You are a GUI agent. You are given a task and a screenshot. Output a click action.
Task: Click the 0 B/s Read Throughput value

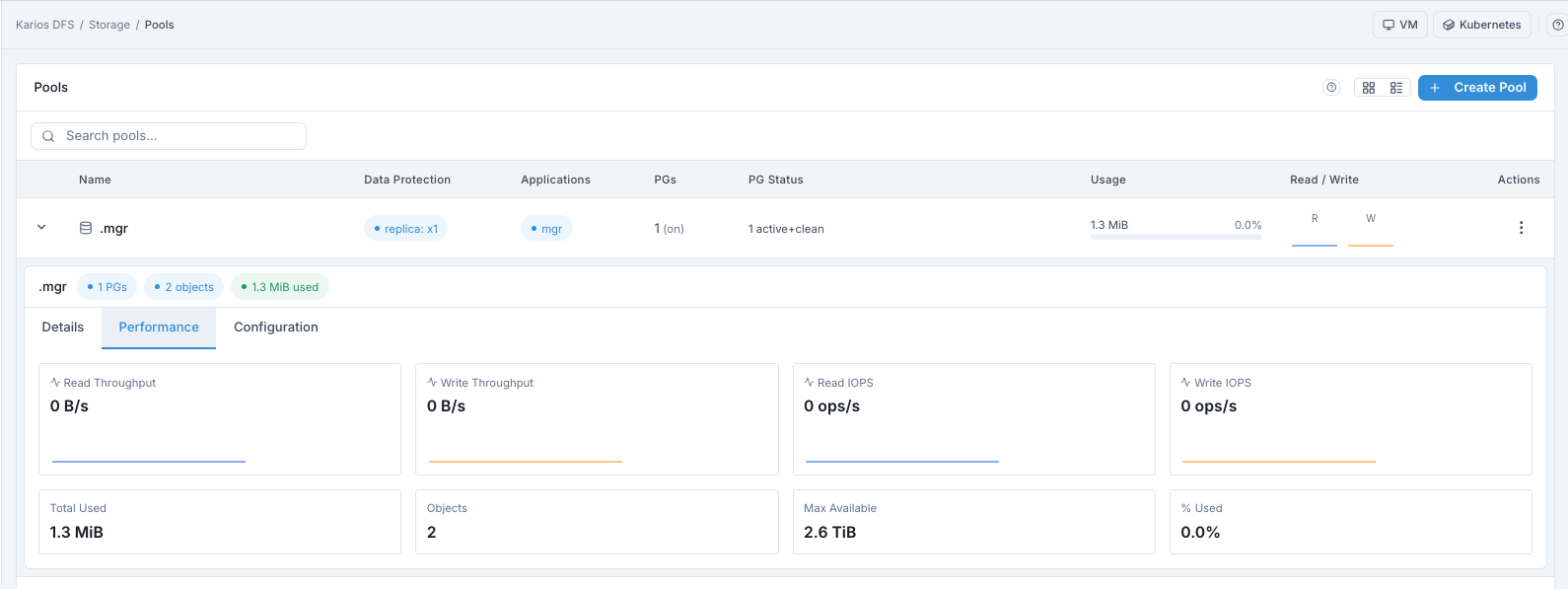pos(69,406)
